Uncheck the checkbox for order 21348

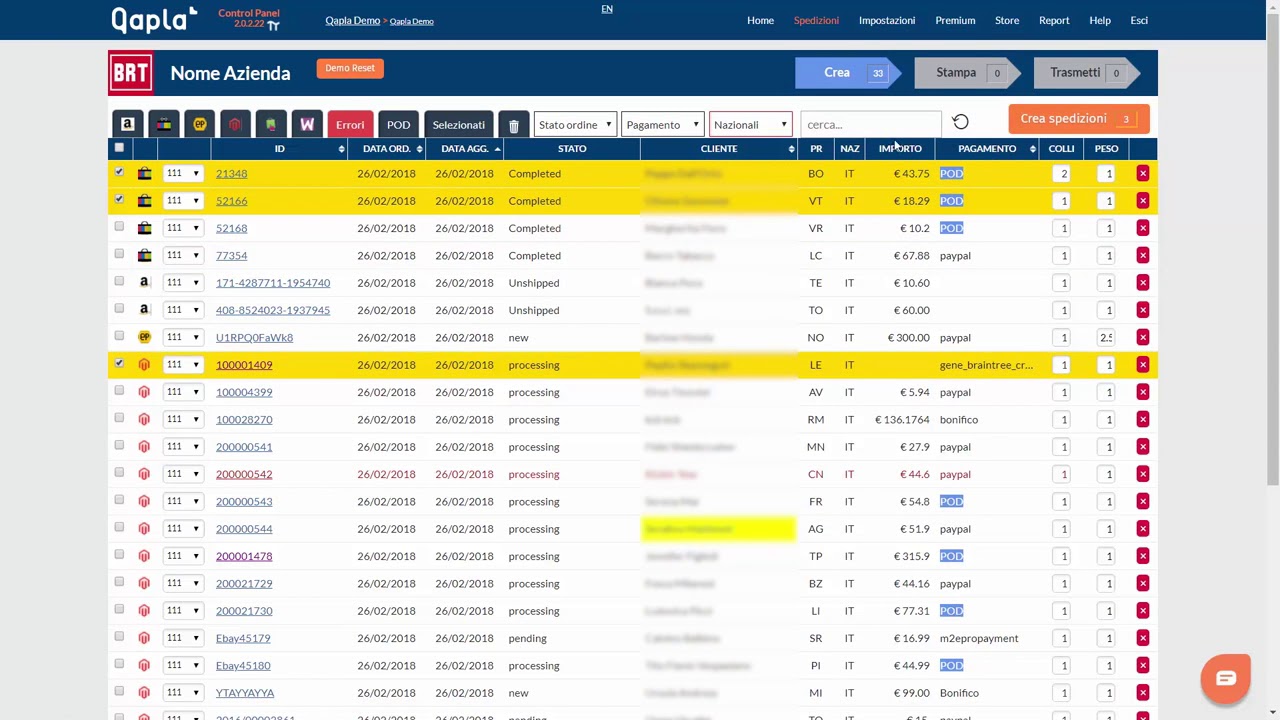(x=119, y=172)
